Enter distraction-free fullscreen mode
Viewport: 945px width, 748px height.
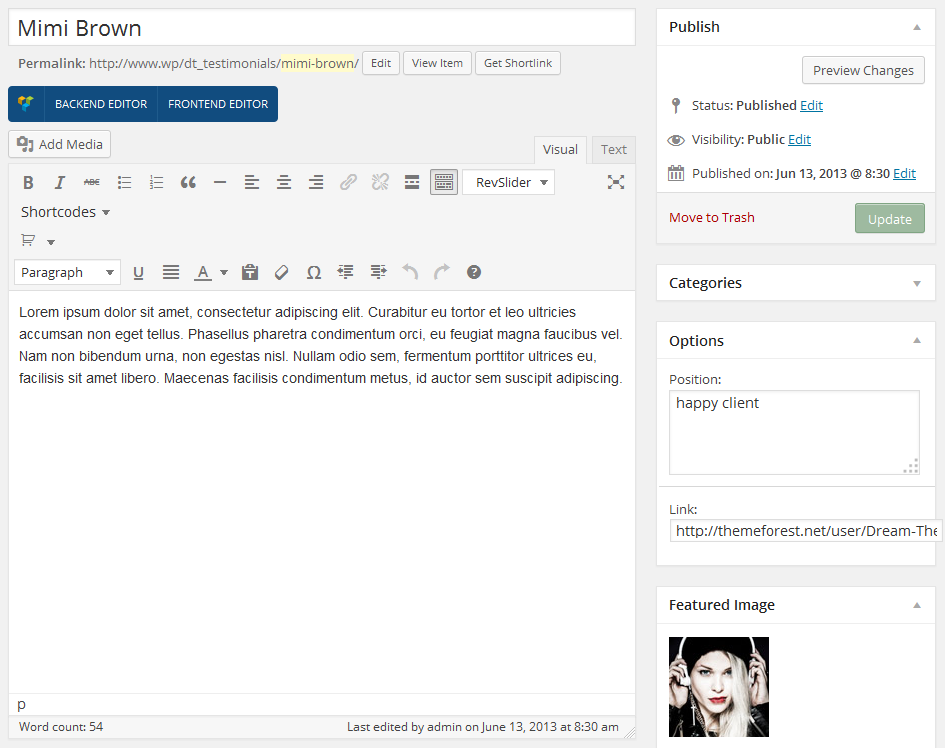pos(616,182)
